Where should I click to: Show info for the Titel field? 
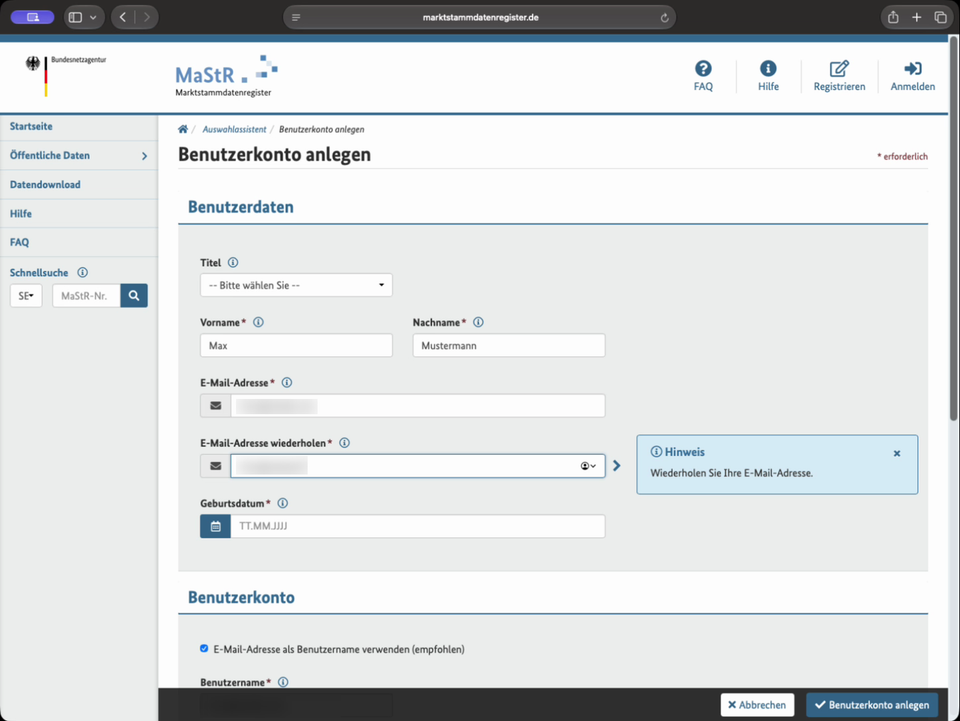coord(233,263)
